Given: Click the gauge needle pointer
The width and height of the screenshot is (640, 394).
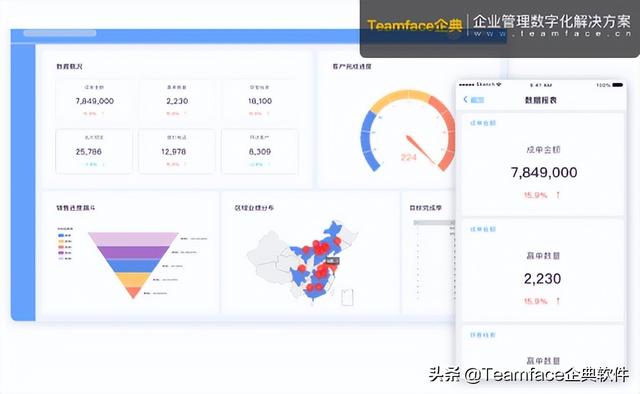Looking at the screenshot, I should click(420, 149).
